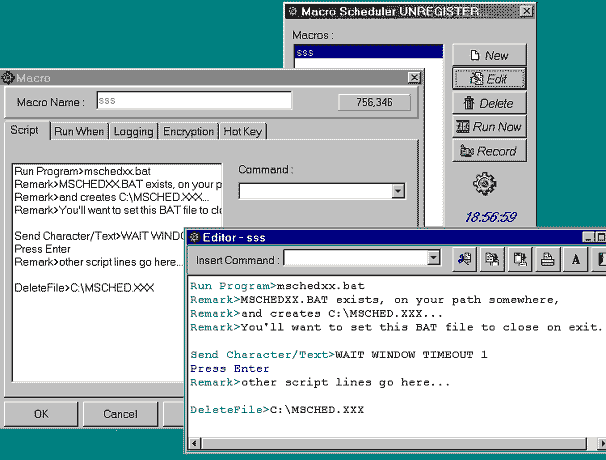Start recording with the Record button

[489, 151]
